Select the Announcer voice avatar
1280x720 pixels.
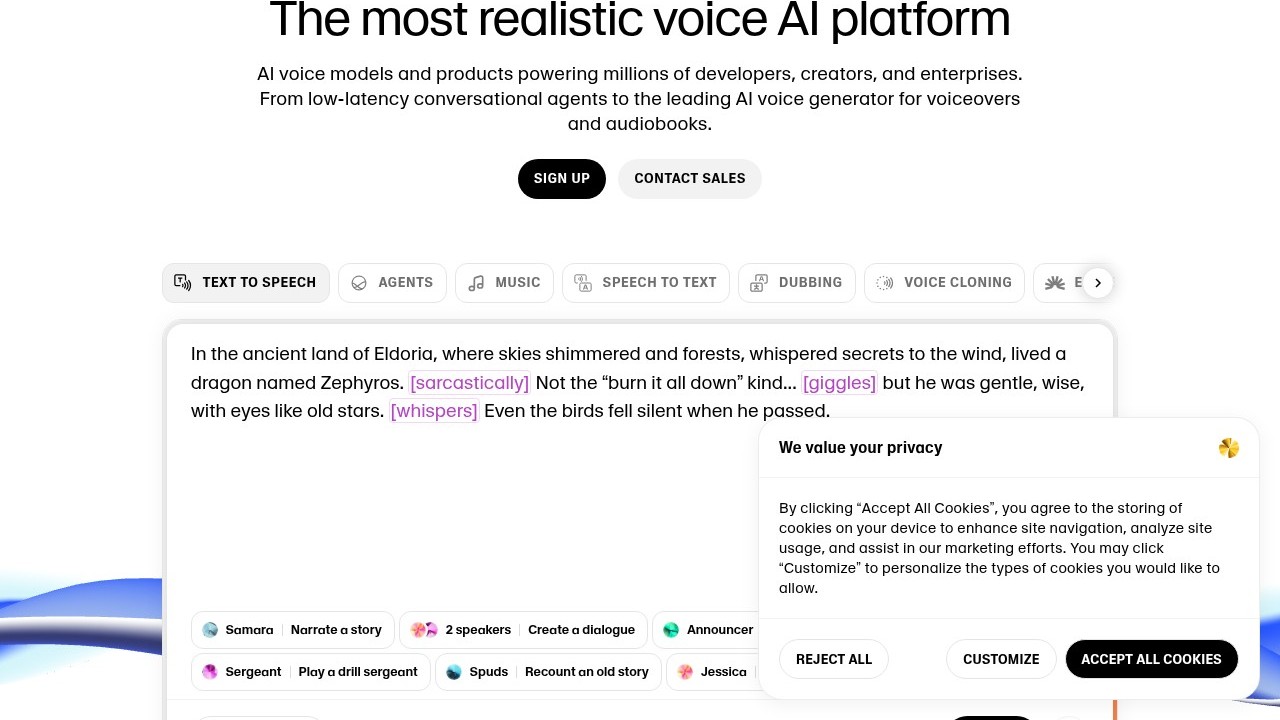click(671, 630)
